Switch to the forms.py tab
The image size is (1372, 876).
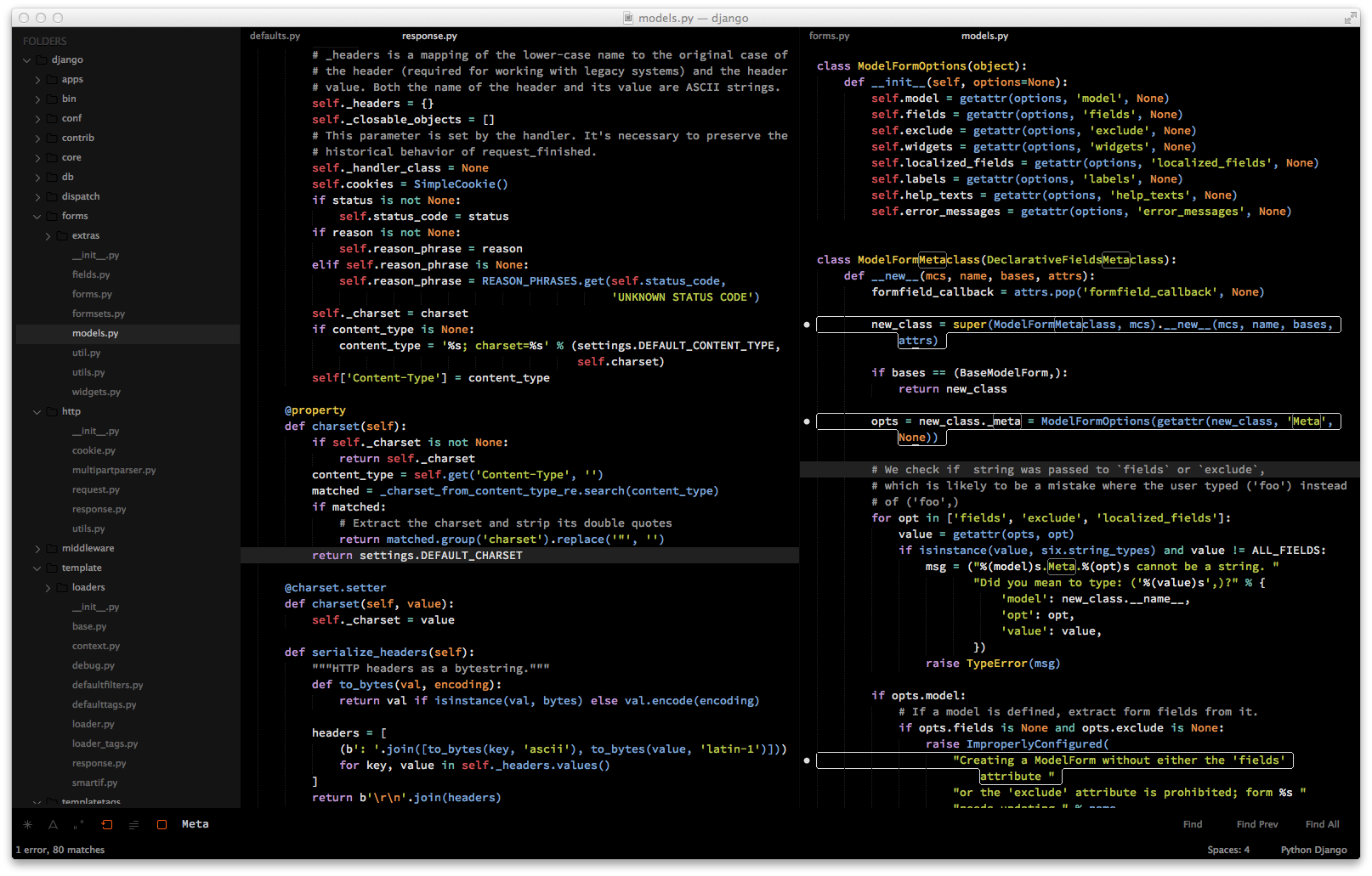click(x=829, y=36)
